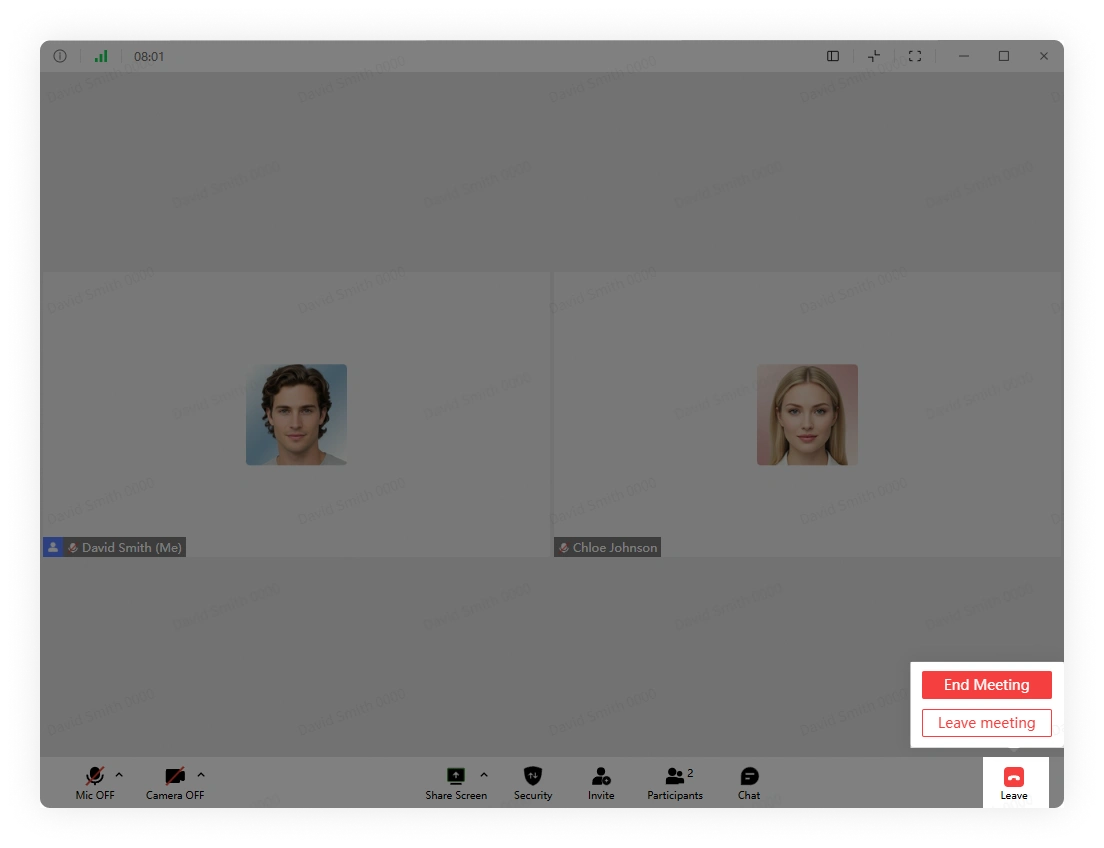Maximize the meeting window
The image size is (1104, 848).
click(x=1004, y=56)
